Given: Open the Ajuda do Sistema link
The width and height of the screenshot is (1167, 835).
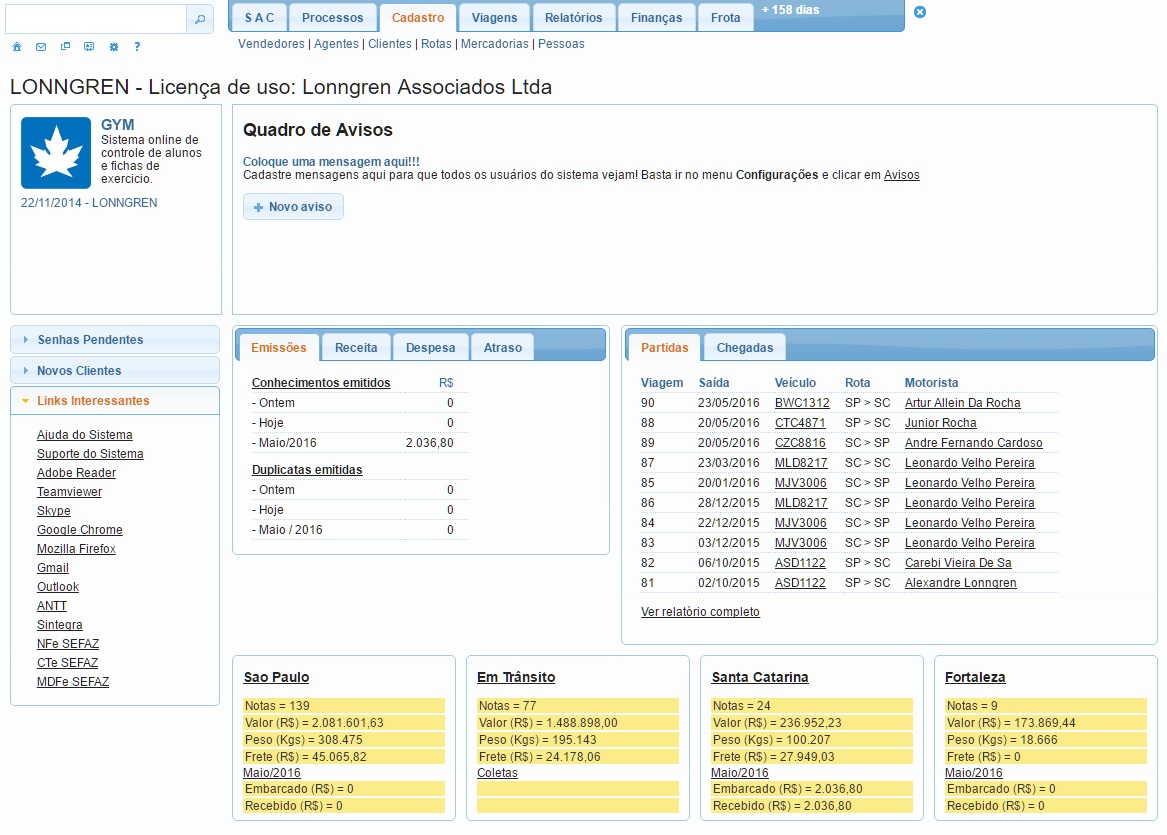Looking at the screenshot, I should pyautogui.click(x=85, y=435).
